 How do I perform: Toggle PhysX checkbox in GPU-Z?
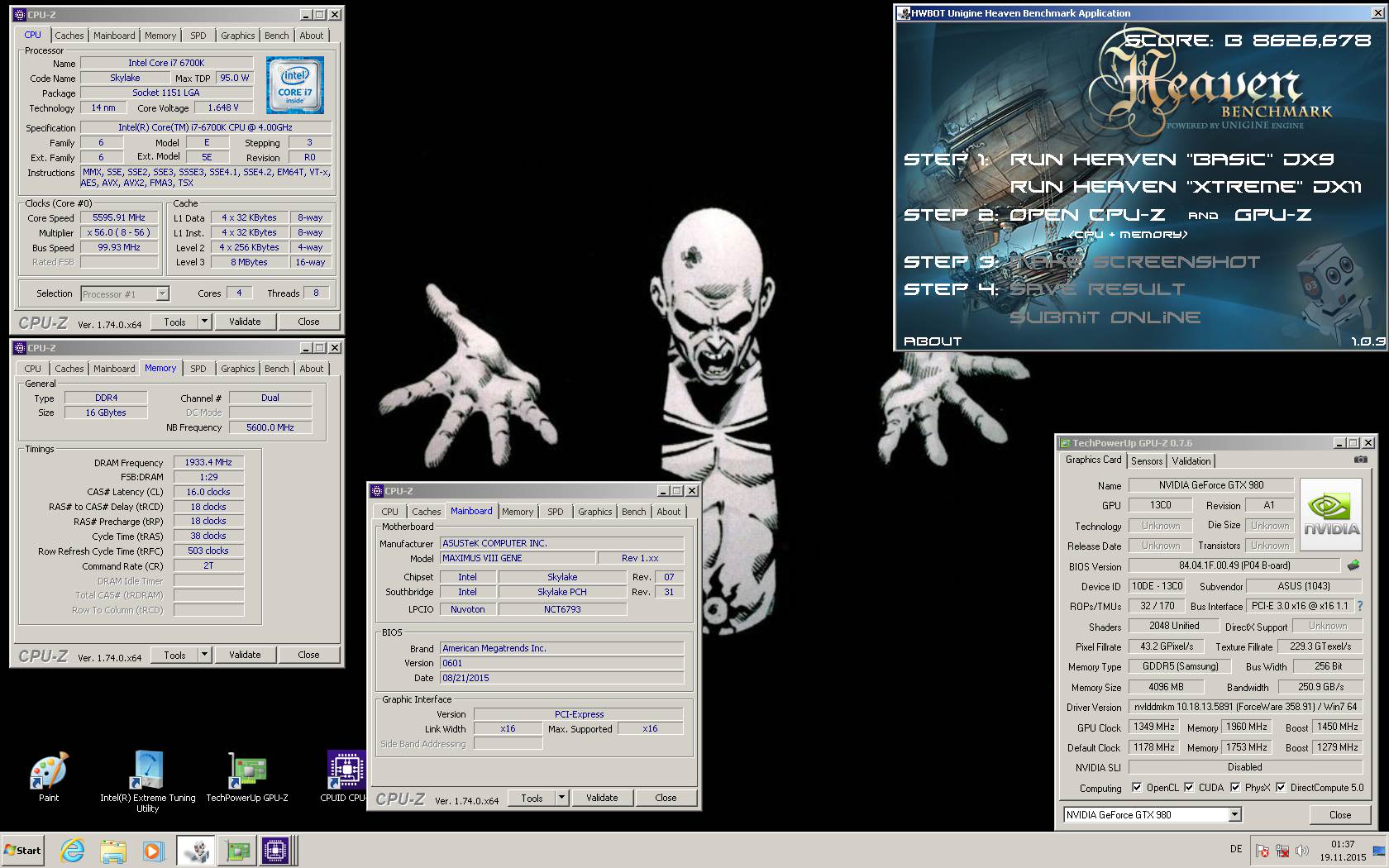[x=1235, y=788]
